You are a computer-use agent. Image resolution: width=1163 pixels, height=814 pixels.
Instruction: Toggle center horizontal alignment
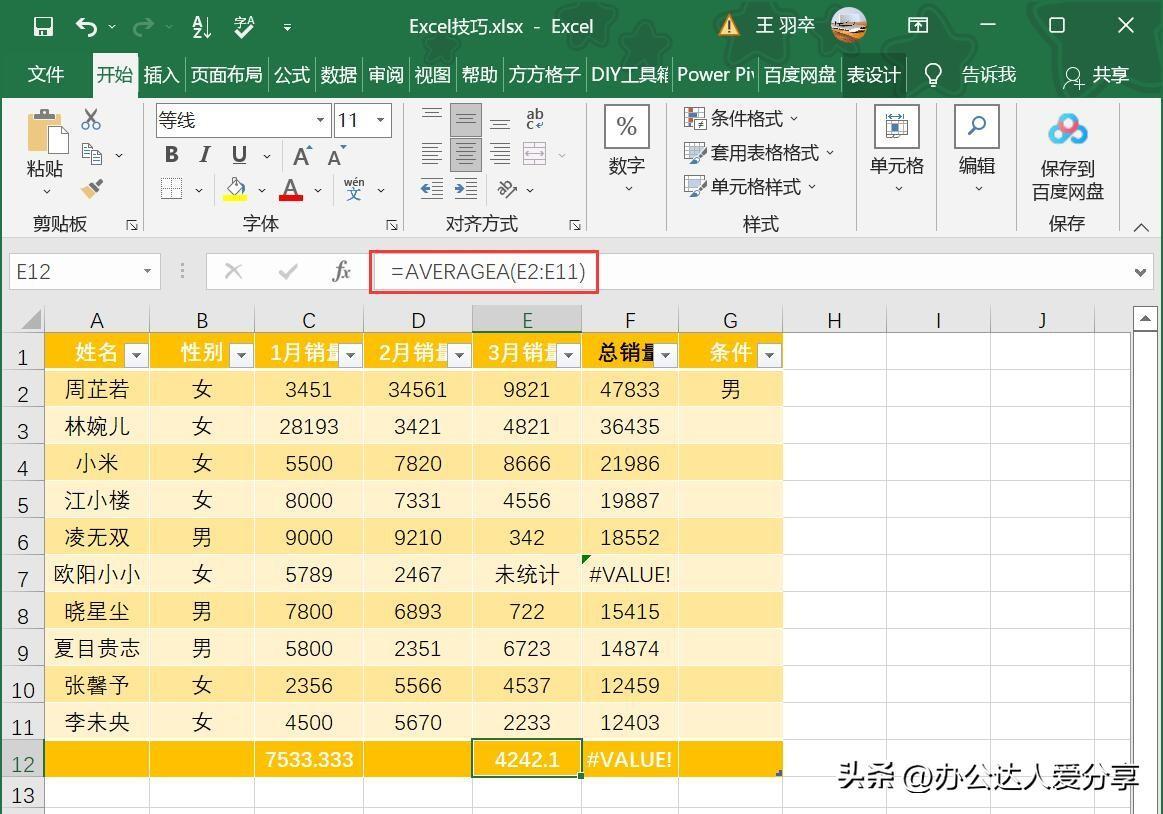466,154
